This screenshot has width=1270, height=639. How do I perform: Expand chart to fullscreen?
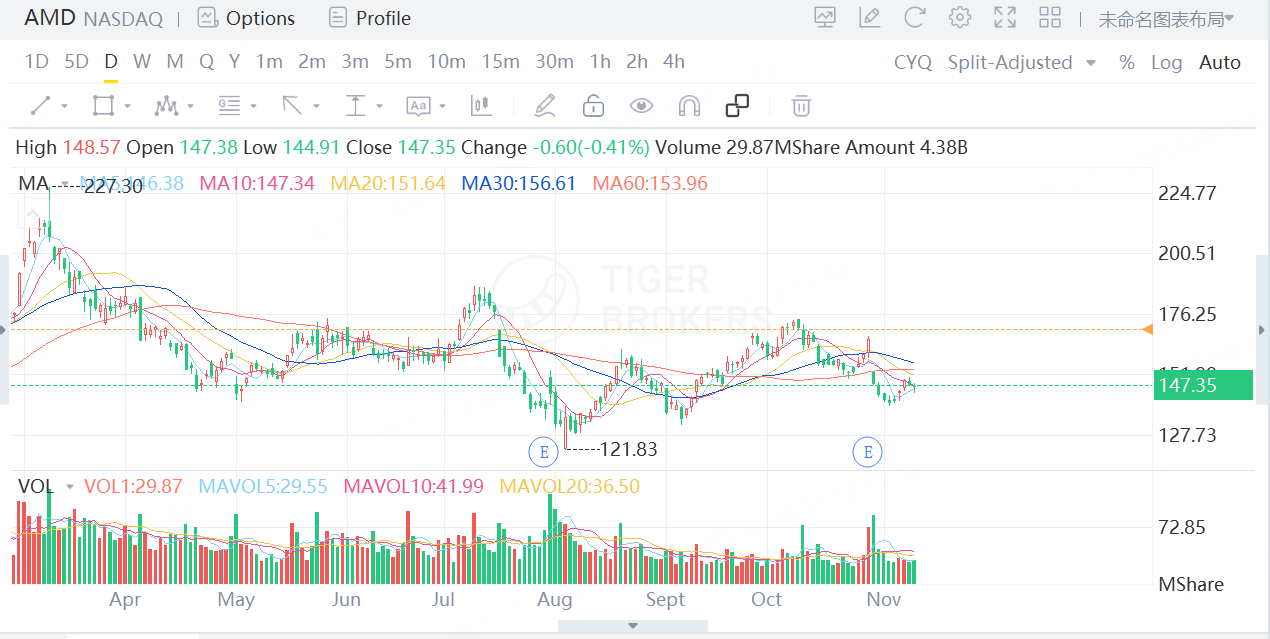tap(1005, 17)
